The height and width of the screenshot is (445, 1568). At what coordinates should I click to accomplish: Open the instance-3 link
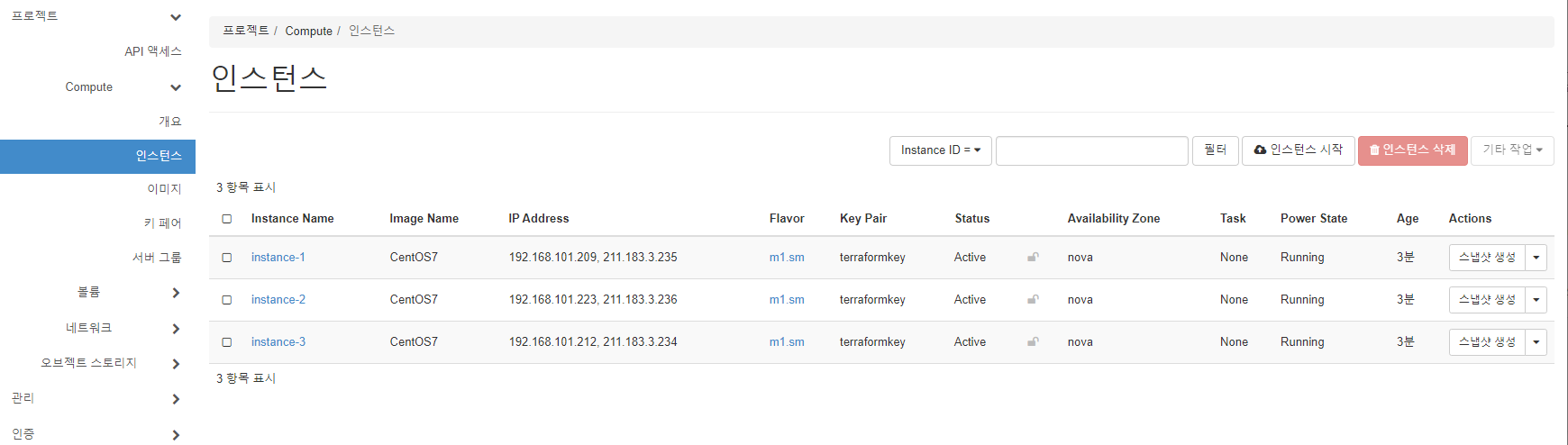tap(278, 342)
